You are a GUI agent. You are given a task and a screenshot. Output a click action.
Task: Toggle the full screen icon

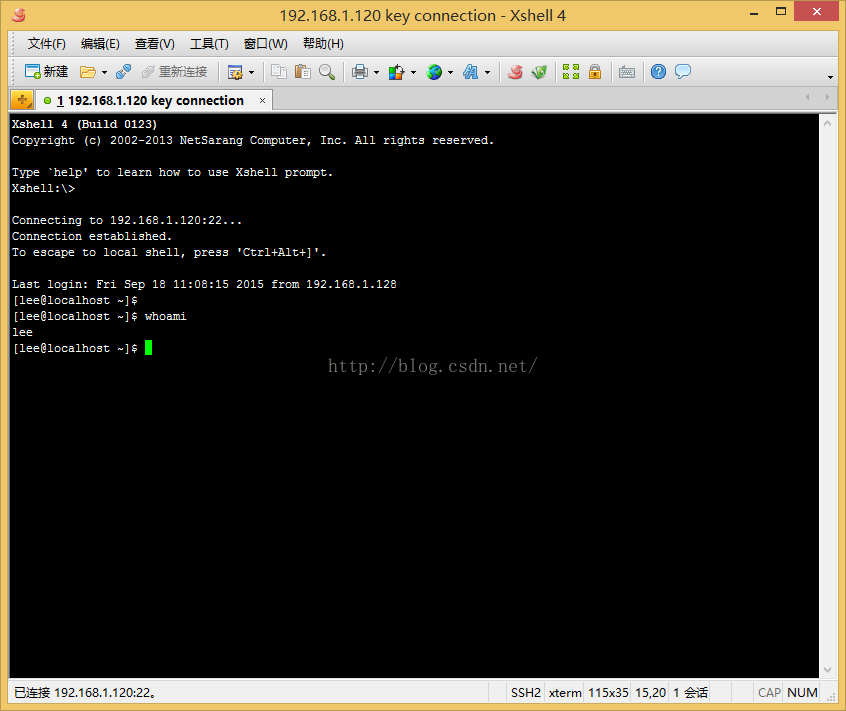pos(571,72)
